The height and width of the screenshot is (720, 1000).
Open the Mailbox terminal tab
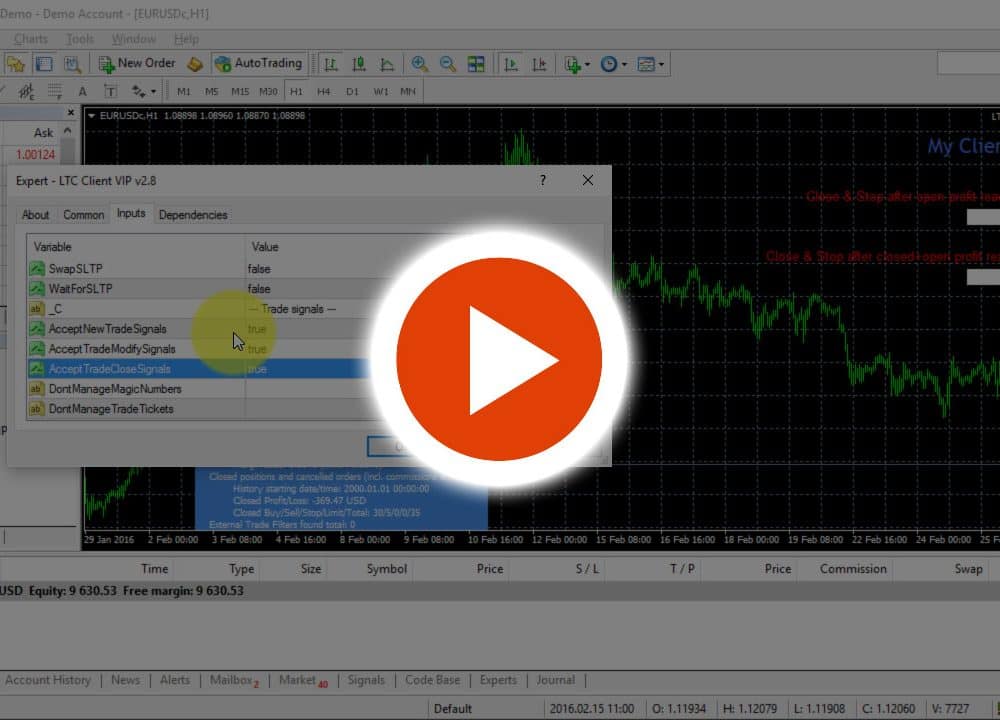pyautogui.click(x=234, y=680)
